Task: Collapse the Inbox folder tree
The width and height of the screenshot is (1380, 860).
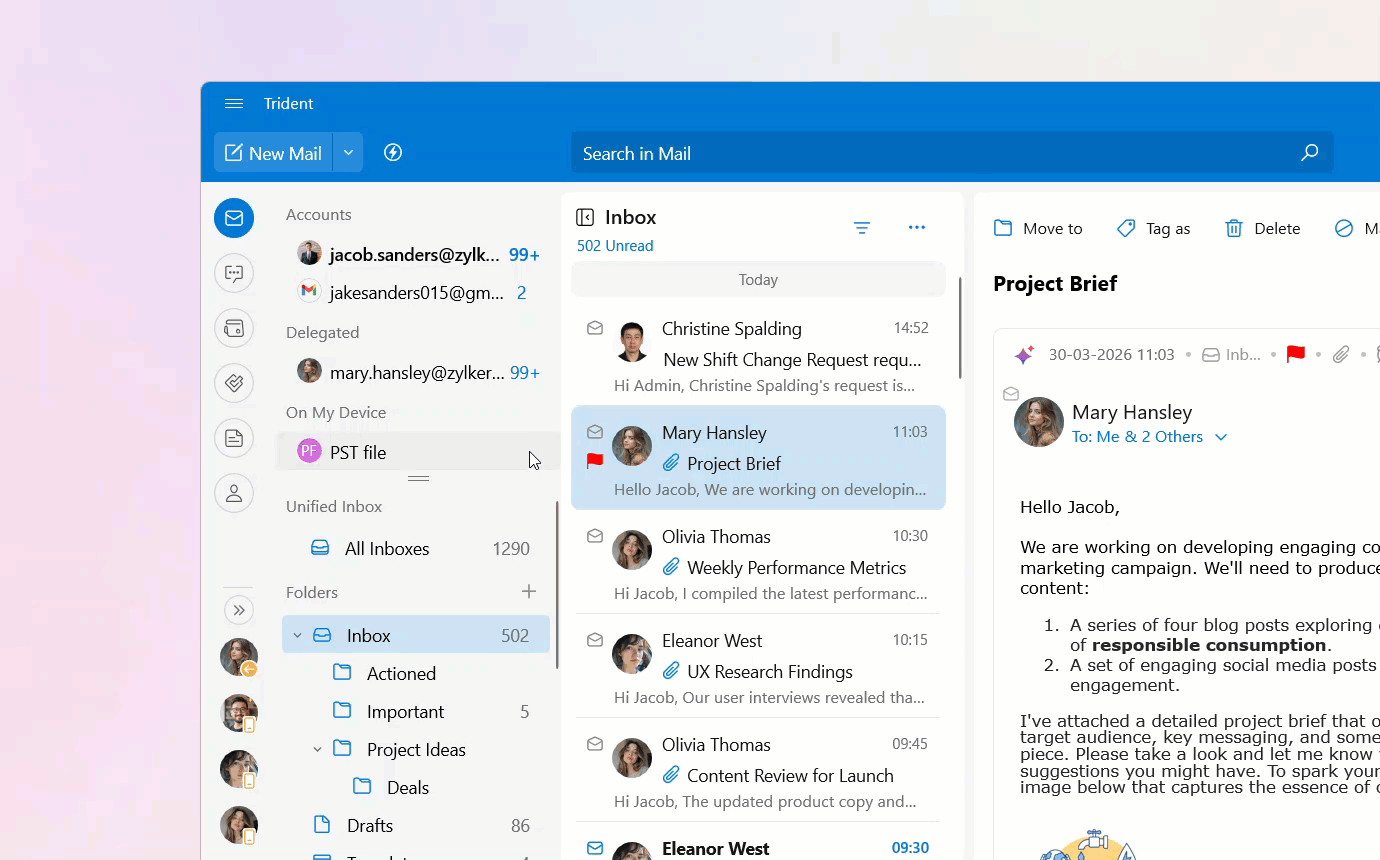Action: [297, 635]
